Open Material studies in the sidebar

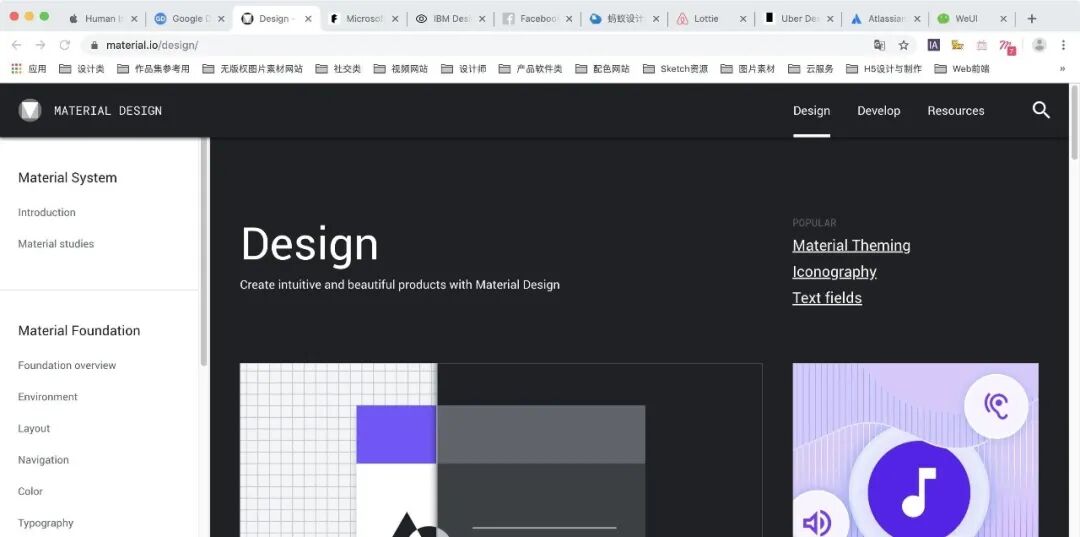[56, 244]
